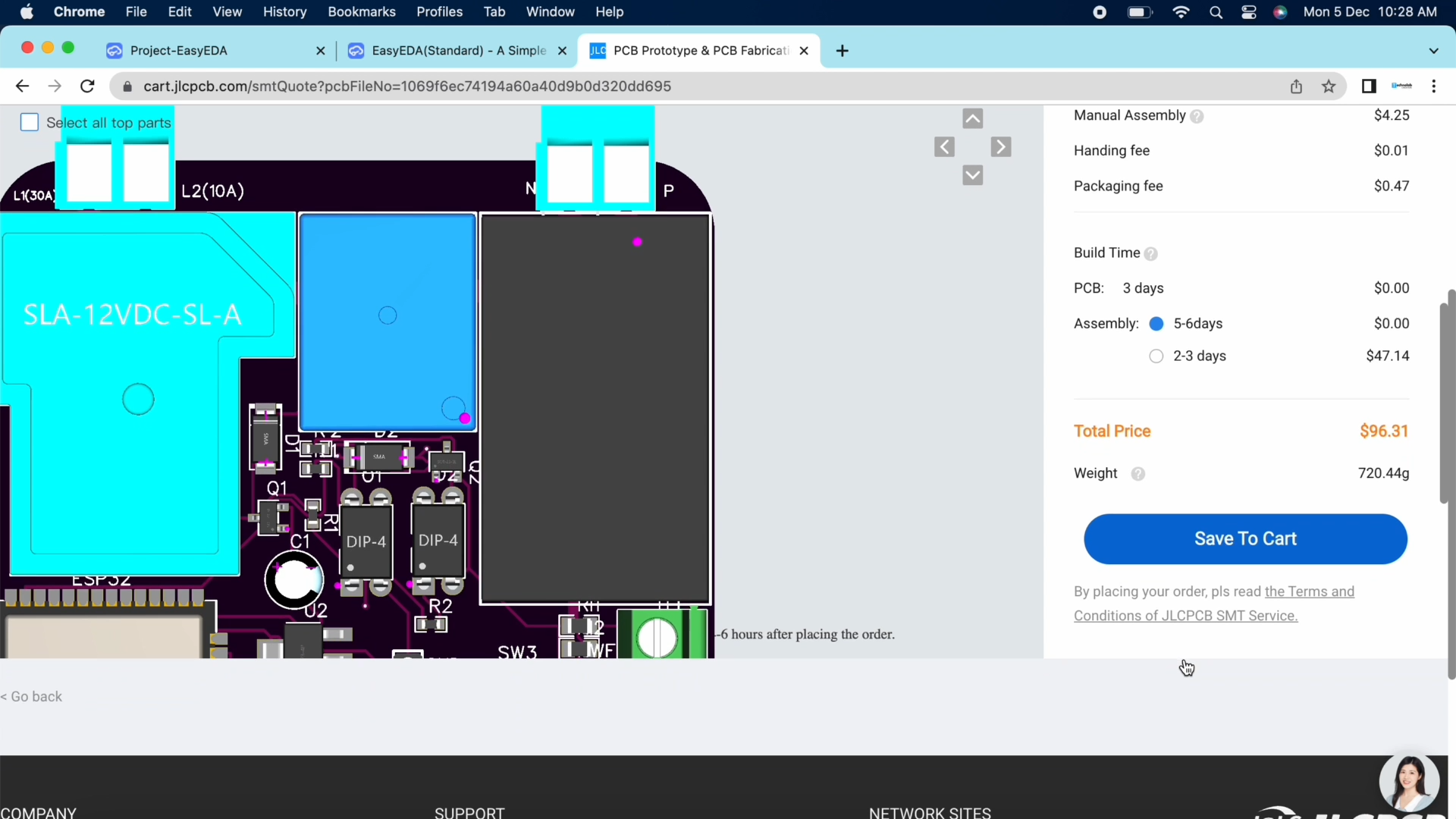1456x819 pixels.
Task: Open Bookmarks menu
Action: (x=362, y=12)
